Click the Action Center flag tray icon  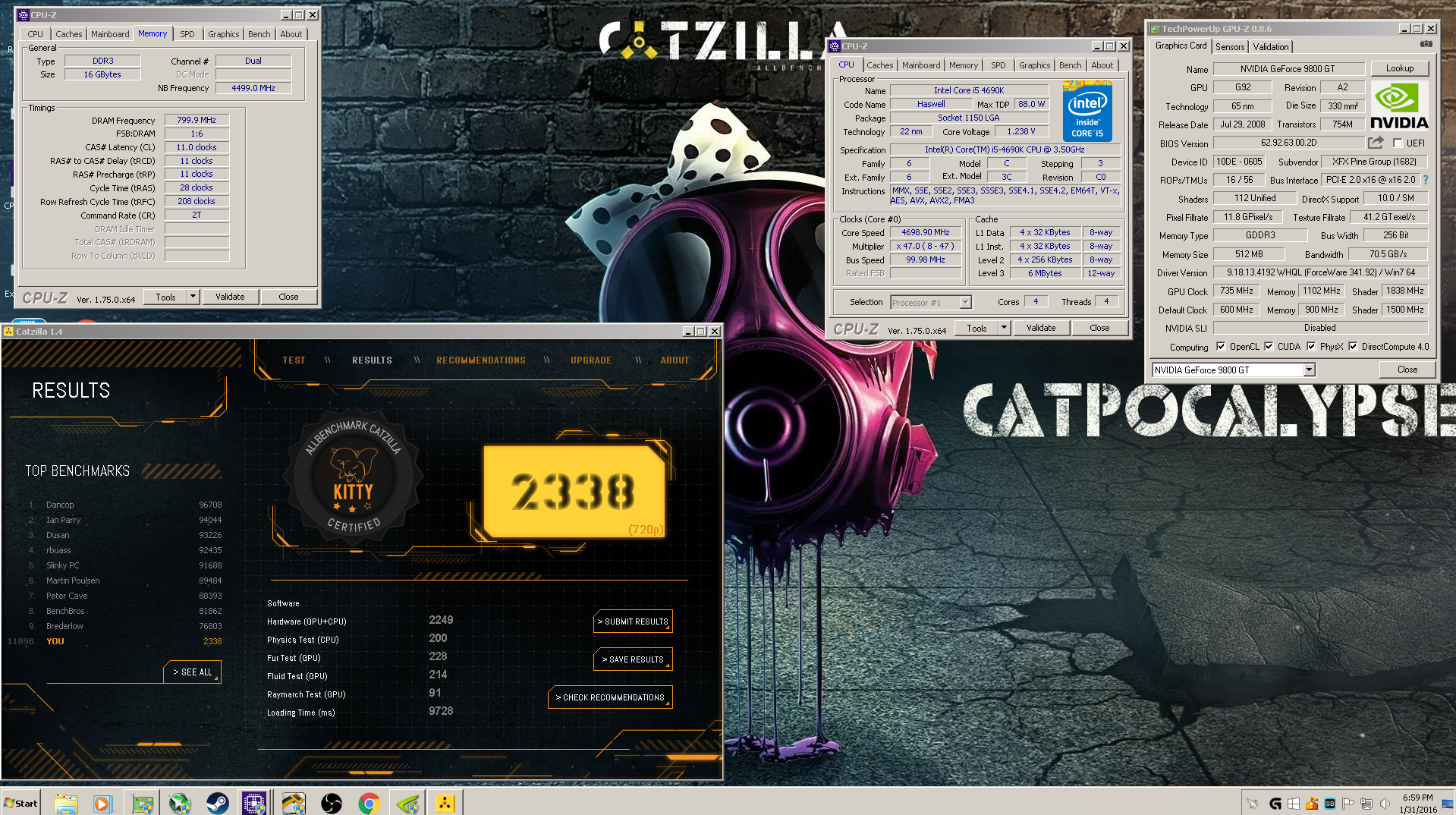pos(1348,804)
